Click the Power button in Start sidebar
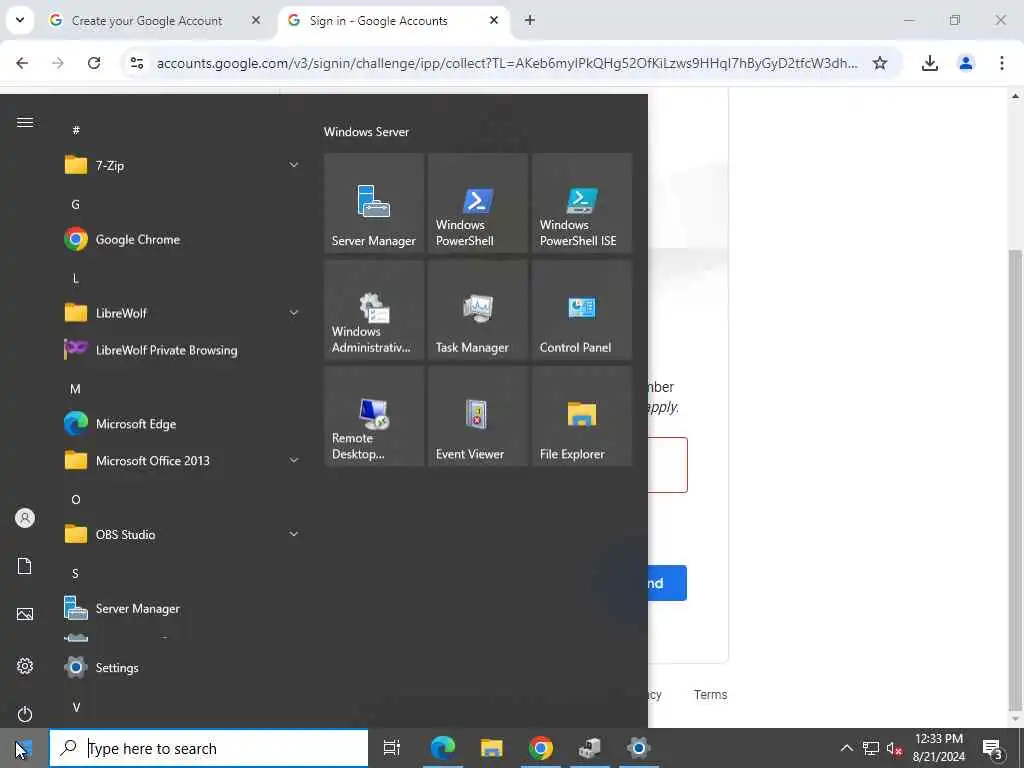The image size is (1024, 768). (x=25, y=714)
